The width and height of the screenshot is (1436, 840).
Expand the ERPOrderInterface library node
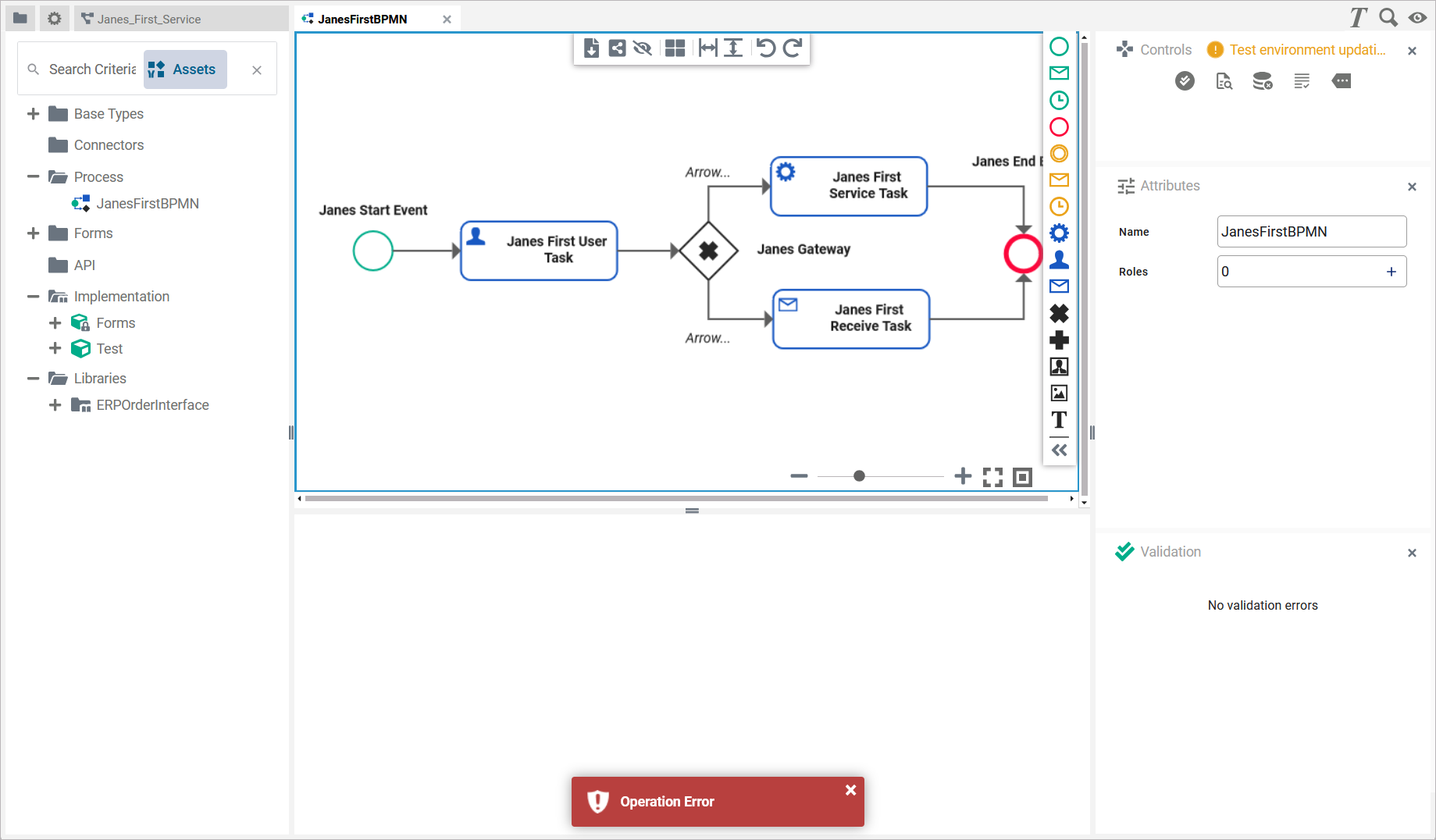click(55, 405)
